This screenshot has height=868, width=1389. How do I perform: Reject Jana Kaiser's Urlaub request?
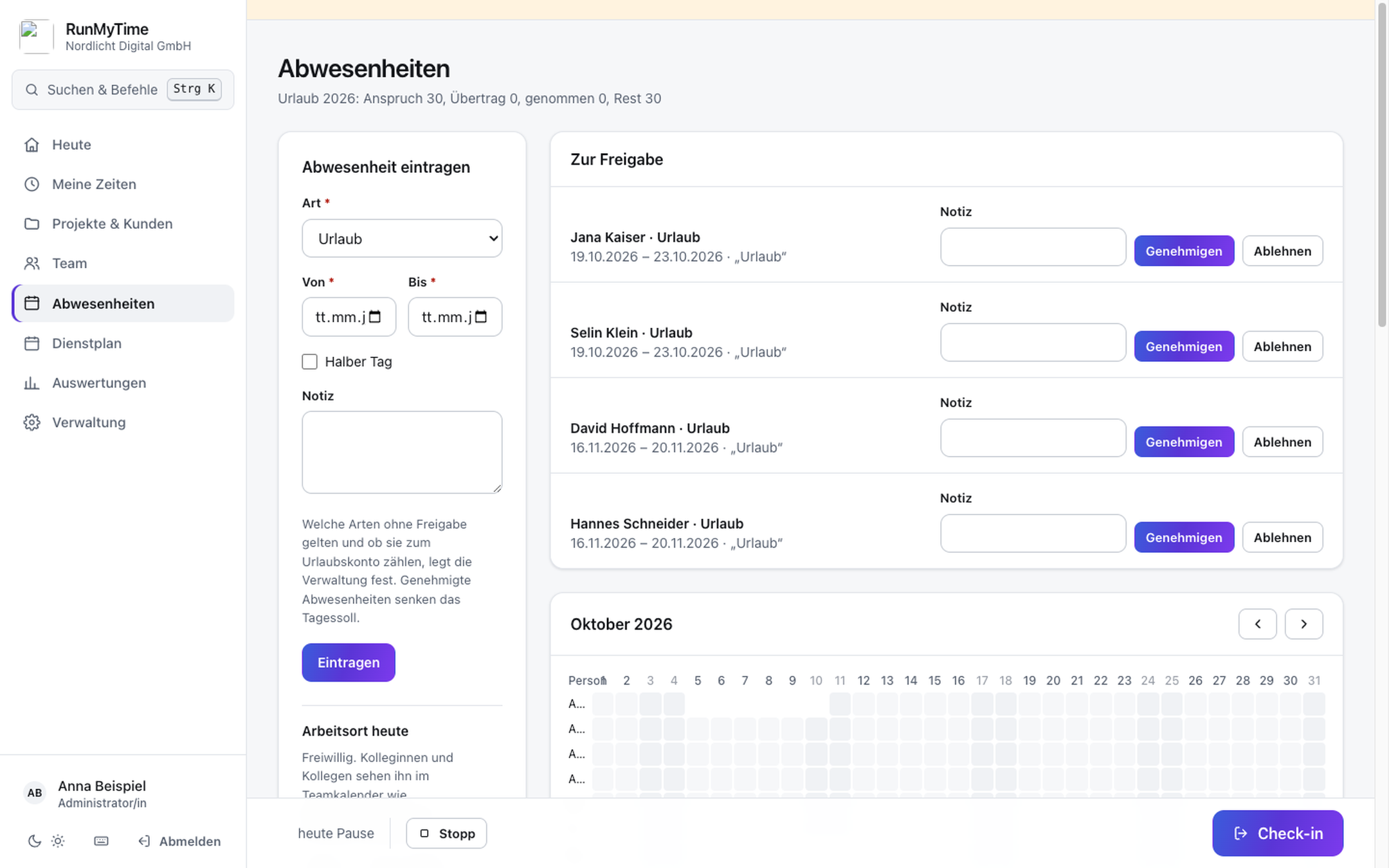tap(1282, 251)
